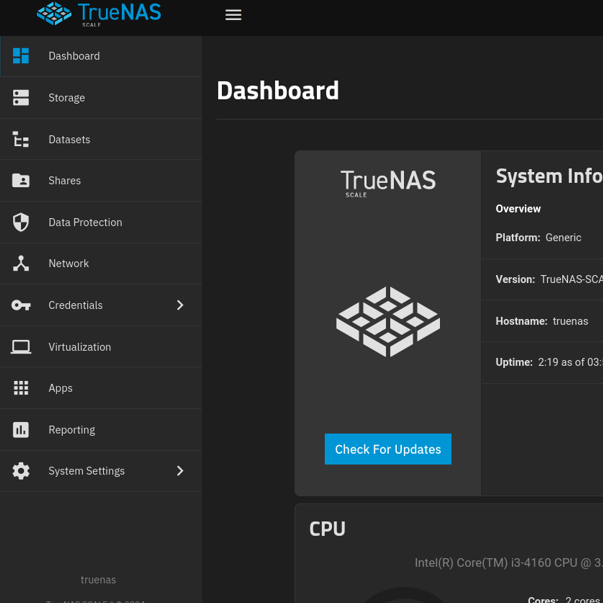Image resolution: width=603 pixels, height=603 pixels.
Task: Click the Network topology icon
Action: click(21, 264)
